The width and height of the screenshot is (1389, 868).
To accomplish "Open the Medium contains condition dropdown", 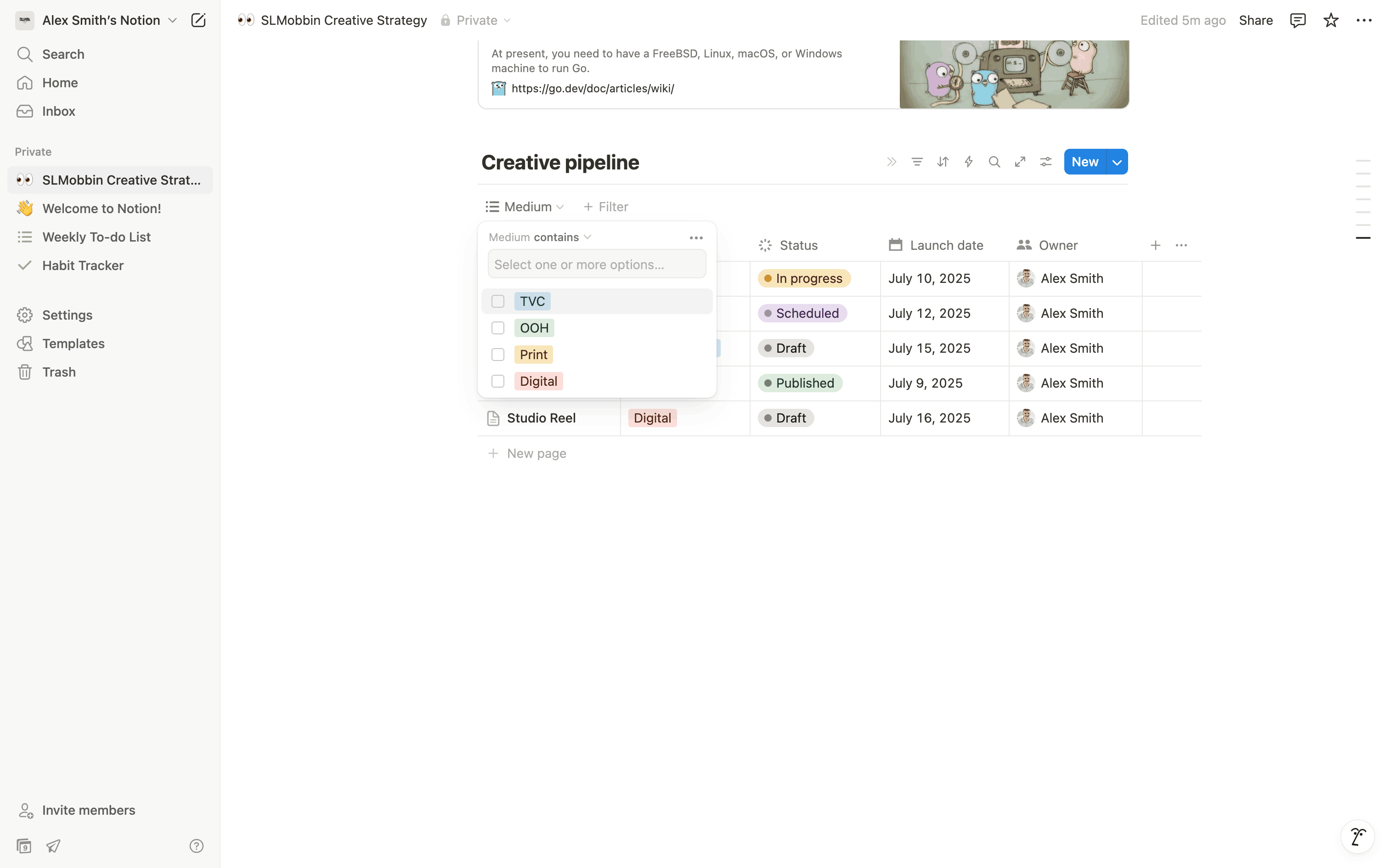I will [561, 237].
